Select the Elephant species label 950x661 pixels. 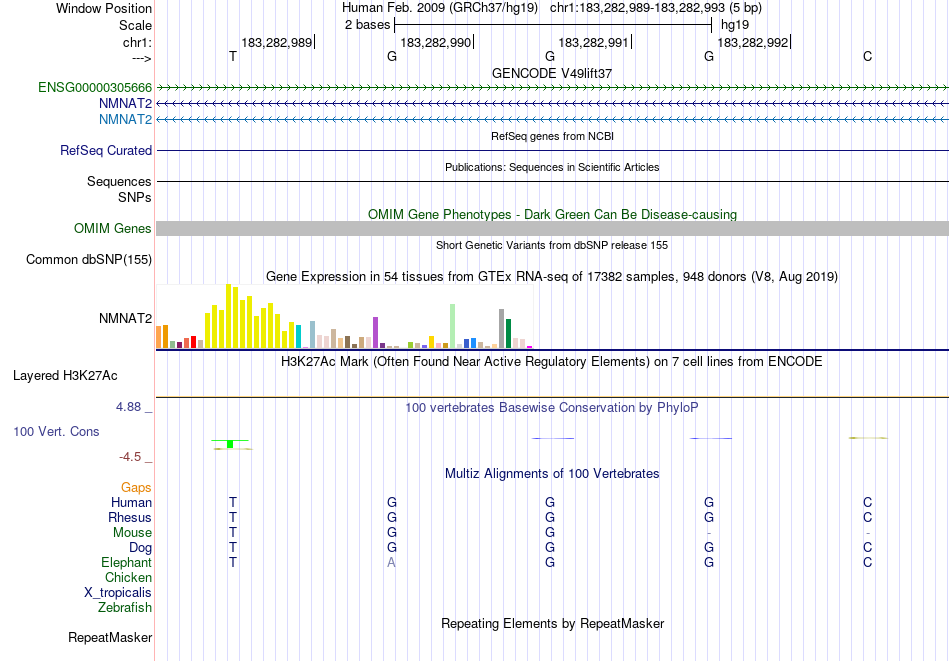pos(127,562)
